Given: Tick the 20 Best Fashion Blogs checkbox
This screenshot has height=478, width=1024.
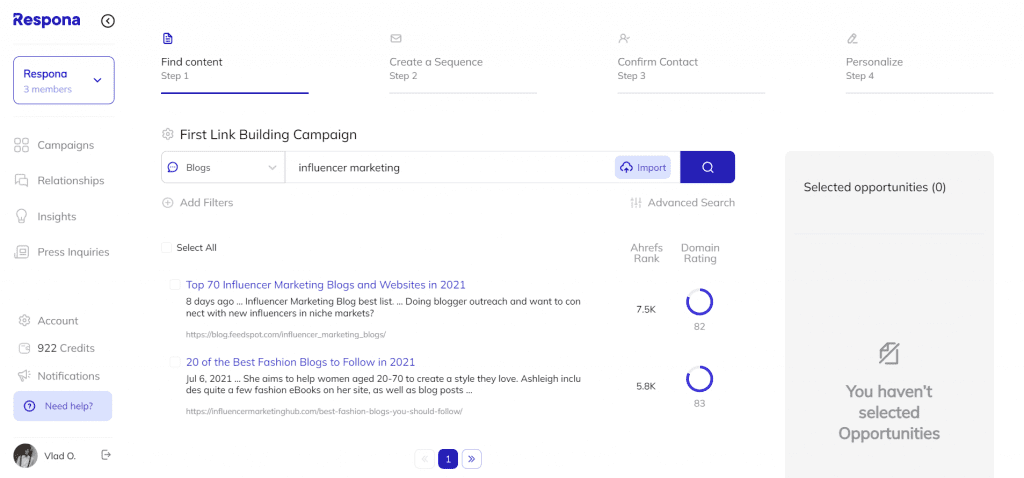Looking at the screenshot, I should (x=174, y=362).
